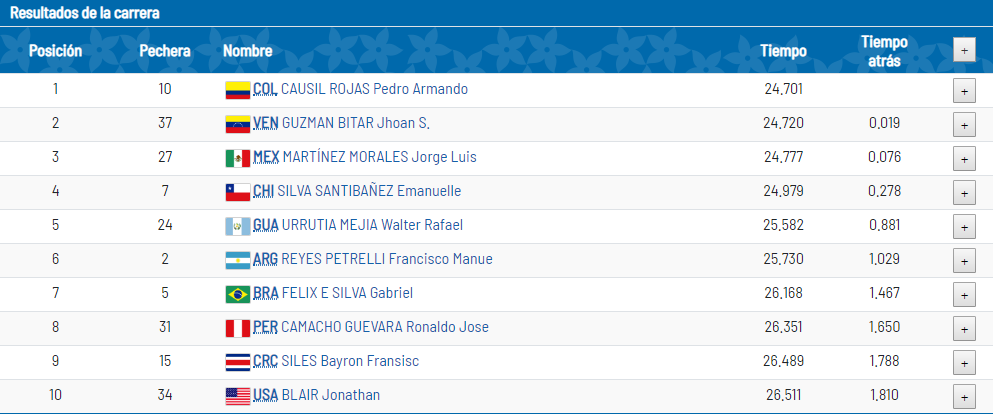Click the Colombia flag icon

pos(237,89)
